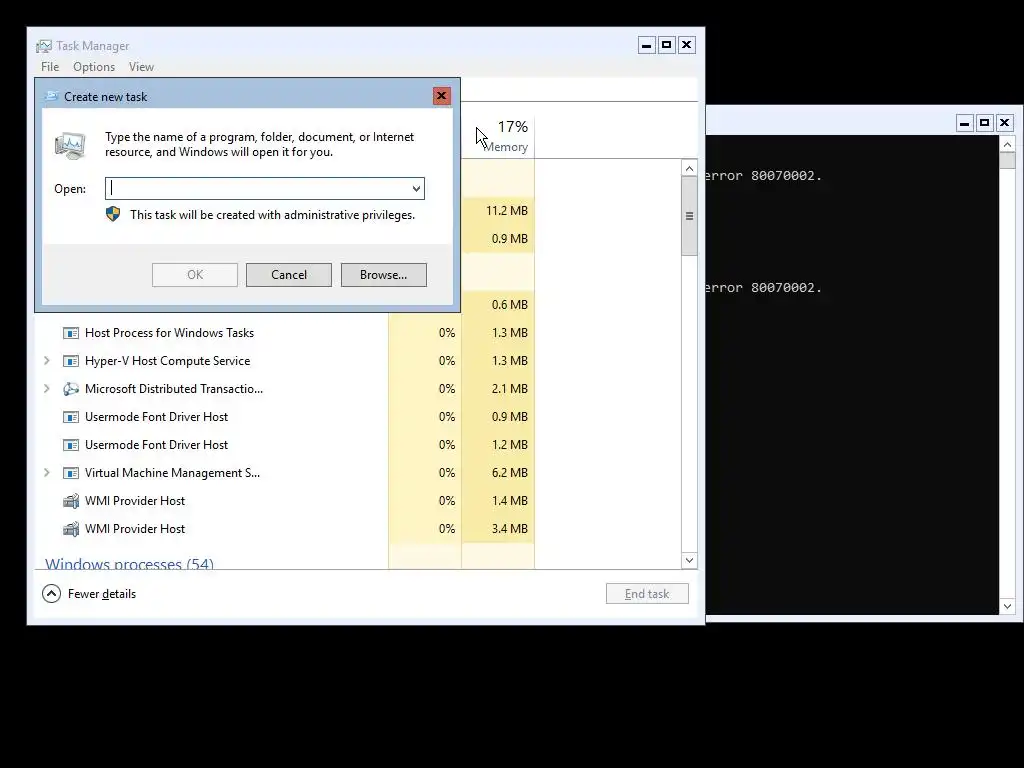Viewport: 1024px width, 768px height.
Task: Click the Windows processes (54) group header
Action: (x=129, y=564)
